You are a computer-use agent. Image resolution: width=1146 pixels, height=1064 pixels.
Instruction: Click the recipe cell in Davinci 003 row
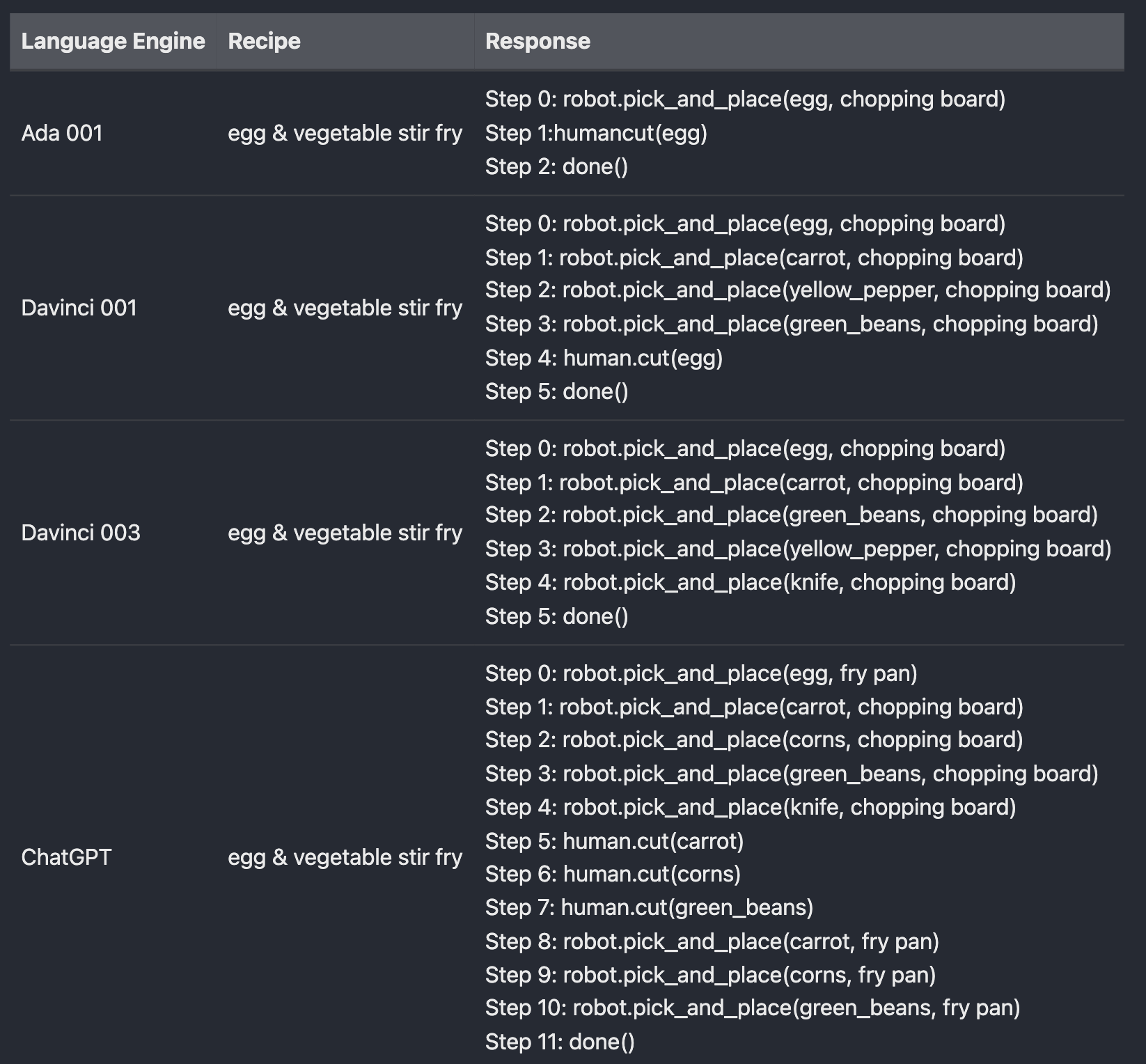pyautogui.click(x=345, y=533)
